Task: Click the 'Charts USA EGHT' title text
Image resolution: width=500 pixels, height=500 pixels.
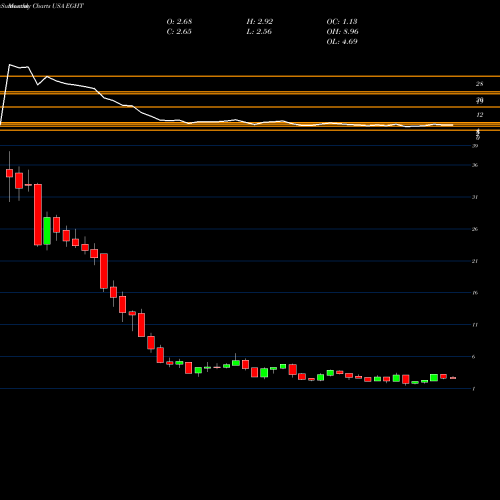Action: (58, 6)
